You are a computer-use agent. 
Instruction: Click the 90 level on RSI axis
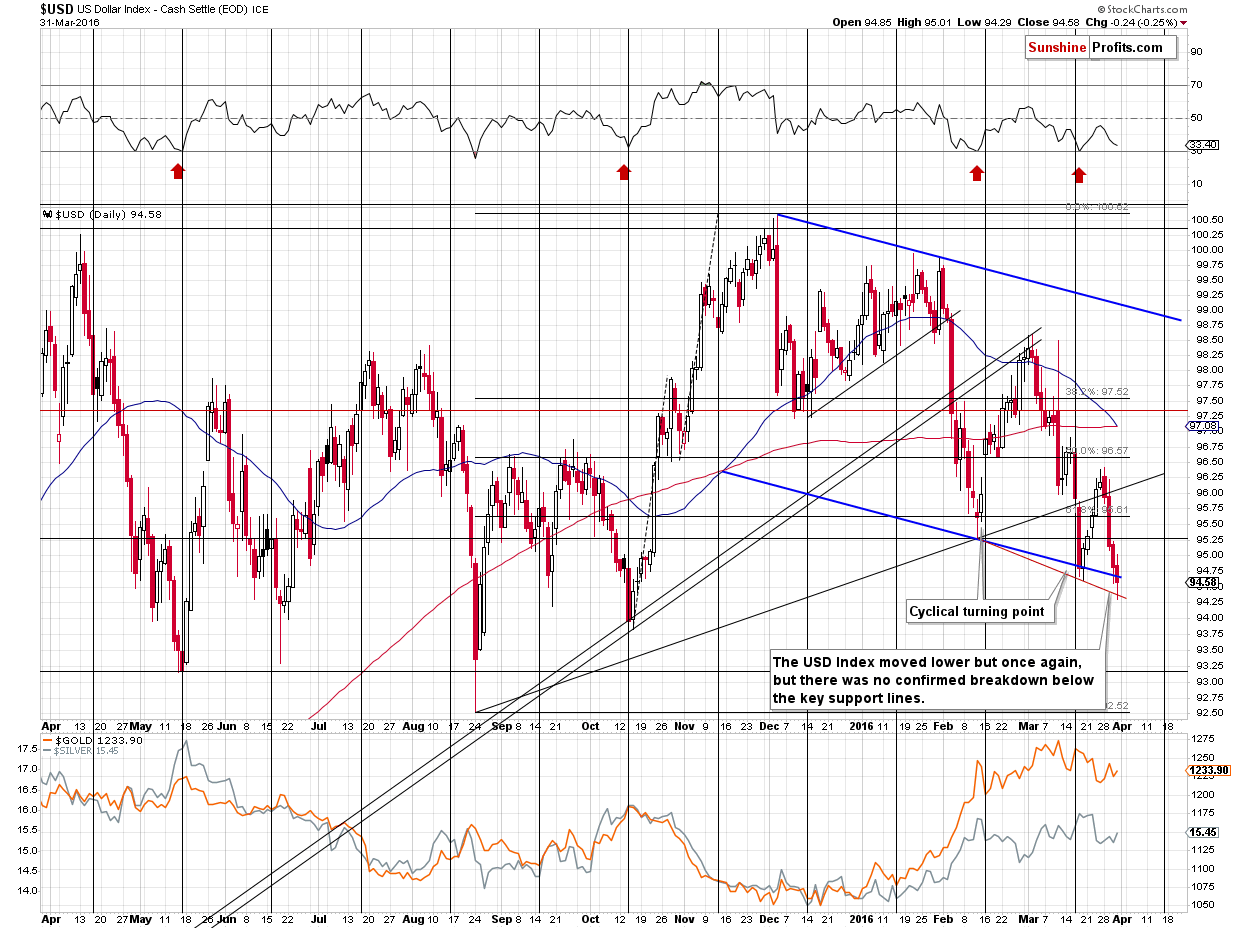[x=1196, y=52]
